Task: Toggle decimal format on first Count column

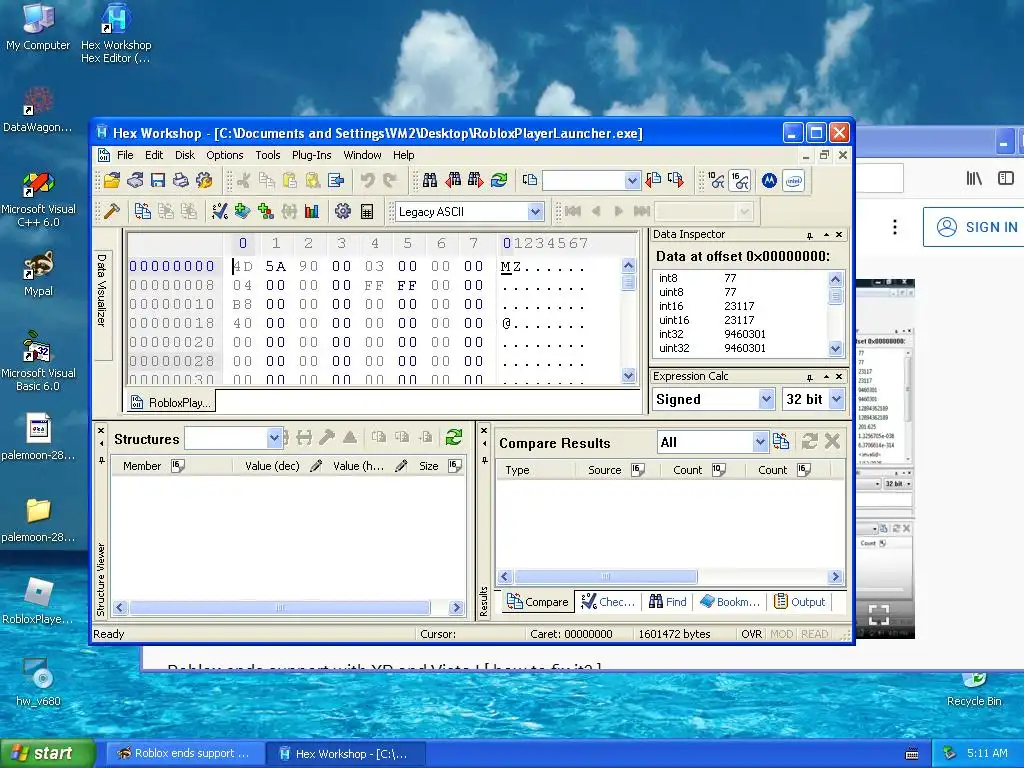Action: pyautogui.click(x=718, y=470)
